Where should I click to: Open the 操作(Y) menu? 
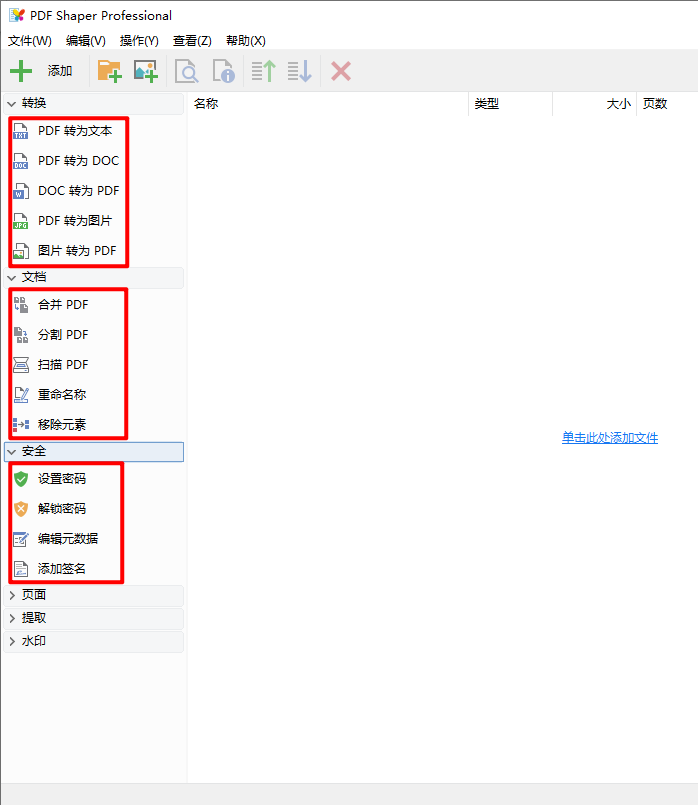pyautogui.click(x=139, y=41)
